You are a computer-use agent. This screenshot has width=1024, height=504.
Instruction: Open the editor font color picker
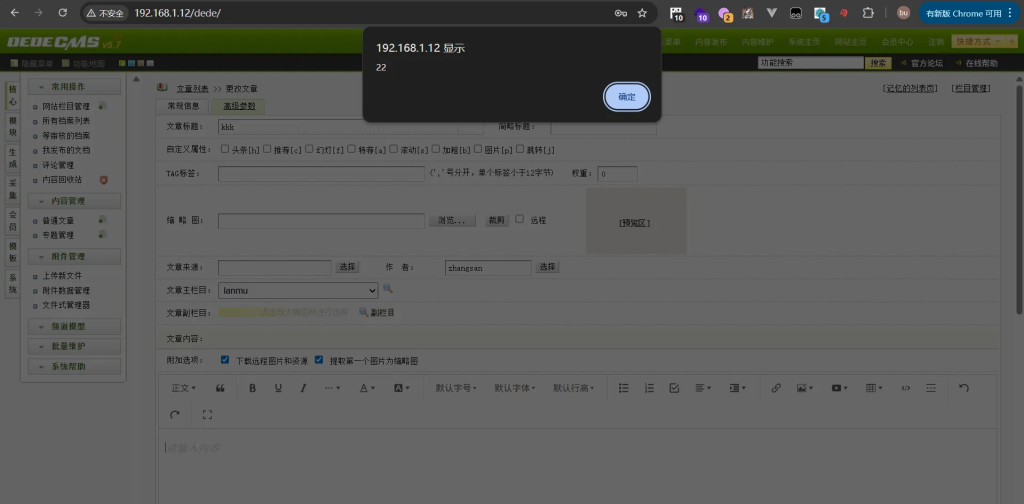coord(366,388)
